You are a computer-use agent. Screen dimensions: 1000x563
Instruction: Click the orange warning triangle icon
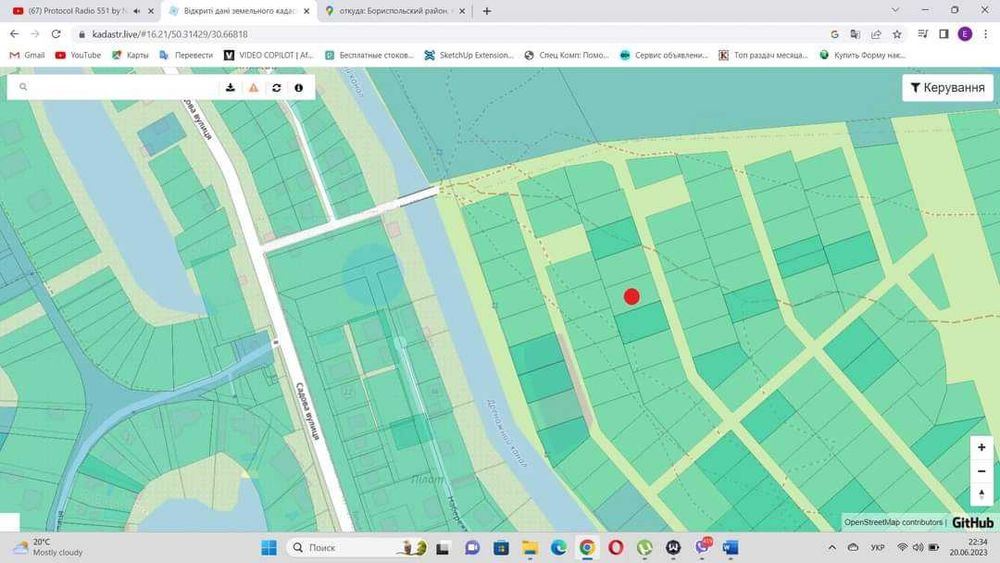click(253, 87)
